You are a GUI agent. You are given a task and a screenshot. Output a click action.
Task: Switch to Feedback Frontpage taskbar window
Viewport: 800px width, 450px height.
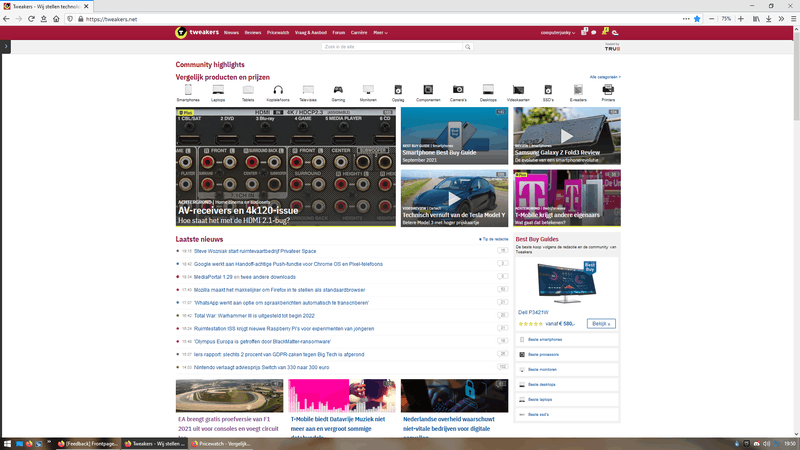(87, 444)
